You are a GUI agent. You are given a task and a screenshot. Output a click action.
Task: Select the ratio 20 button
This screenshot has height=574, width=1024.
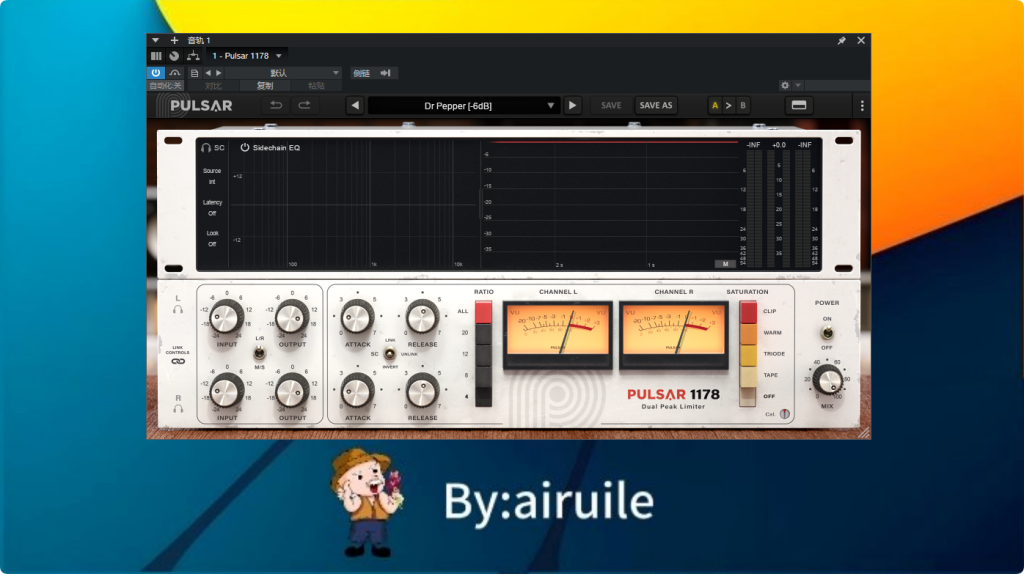coord(483,334)
